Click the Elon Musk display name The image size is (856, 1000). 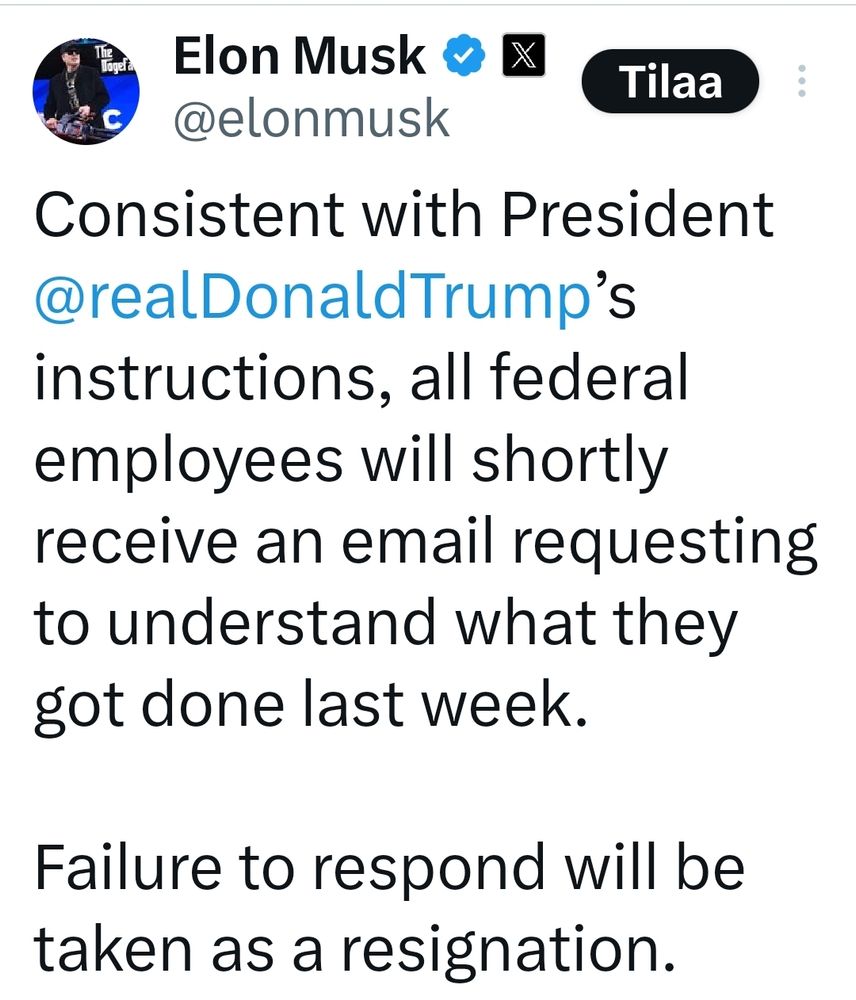click(300, 58)
